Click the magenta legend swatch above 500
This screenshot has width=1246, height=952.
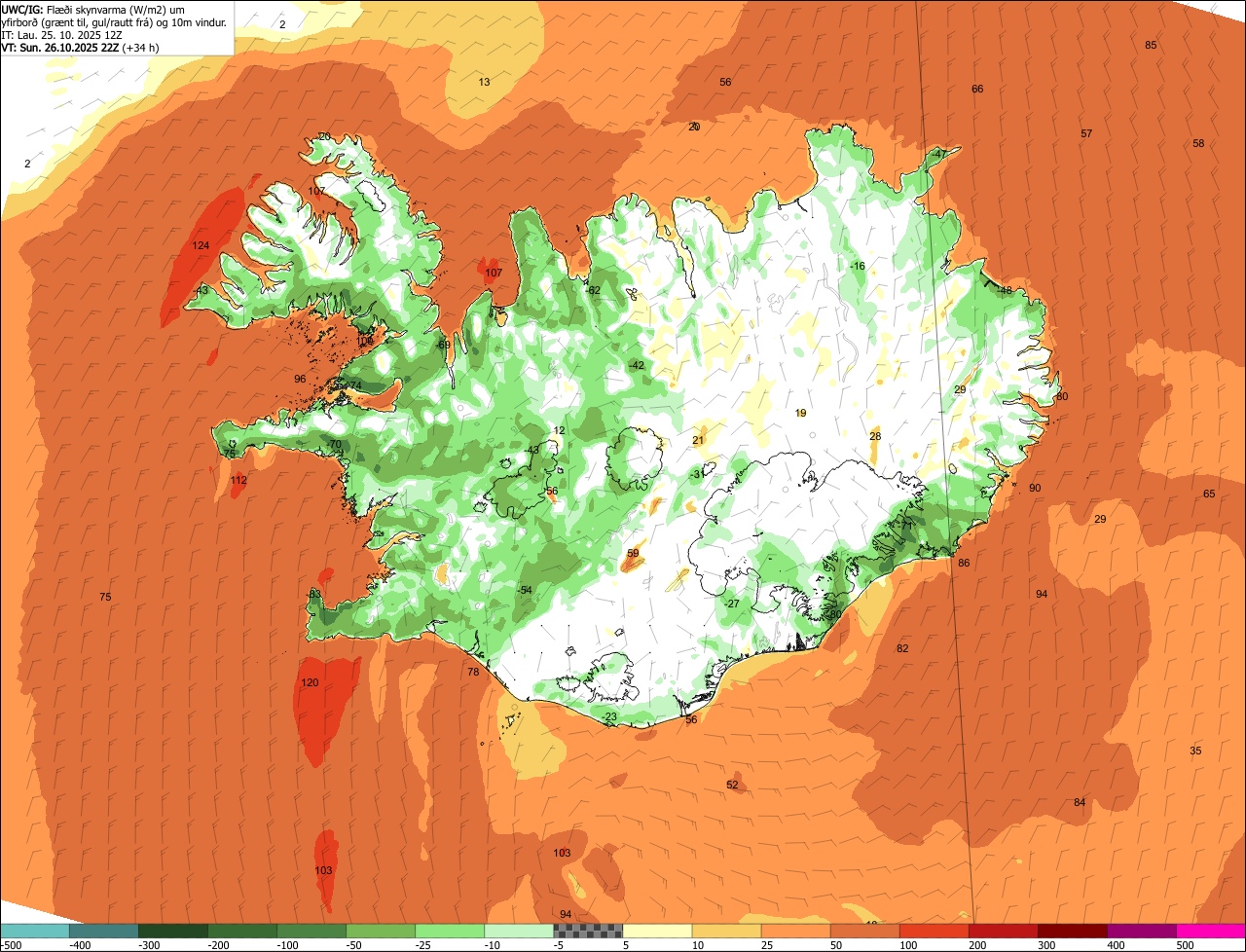(x=1211, y=932)
